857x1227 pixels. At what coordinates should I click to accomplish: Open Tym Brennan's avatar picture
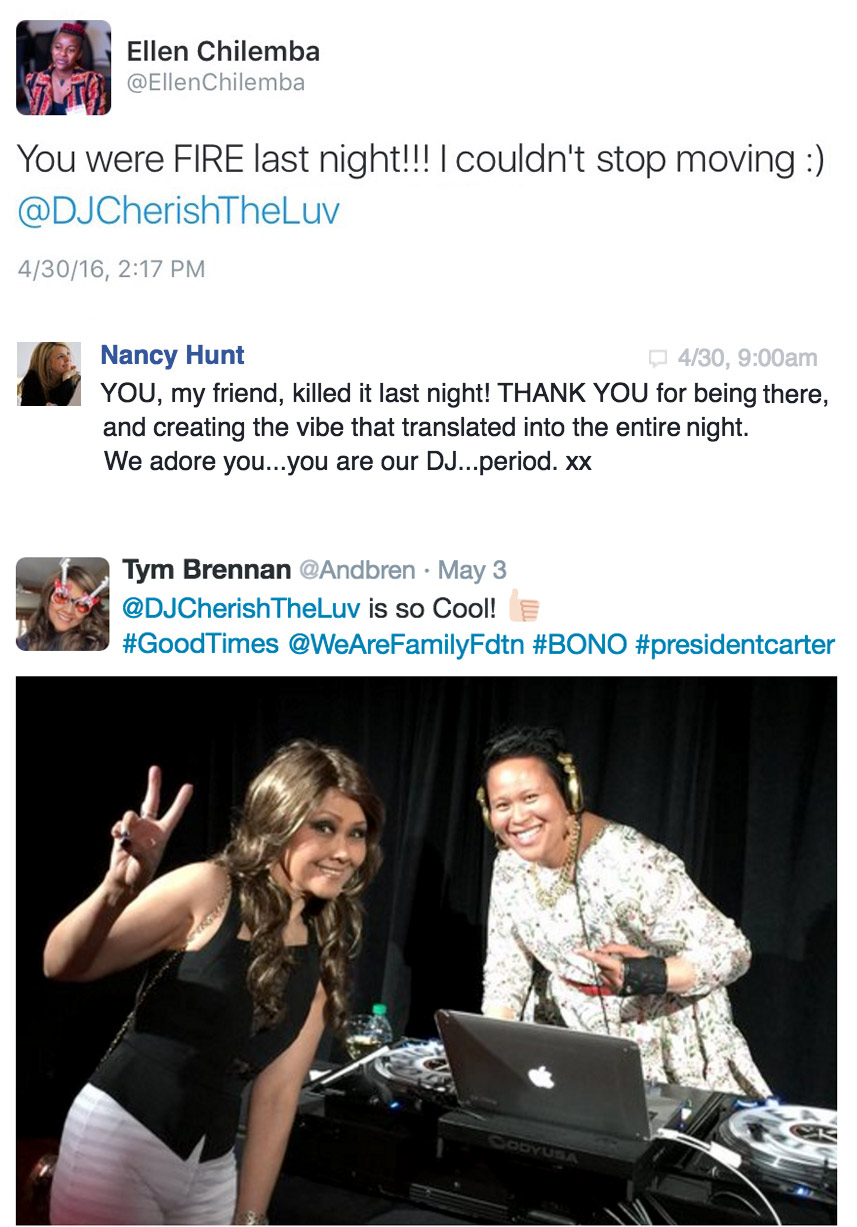point(63,605)
